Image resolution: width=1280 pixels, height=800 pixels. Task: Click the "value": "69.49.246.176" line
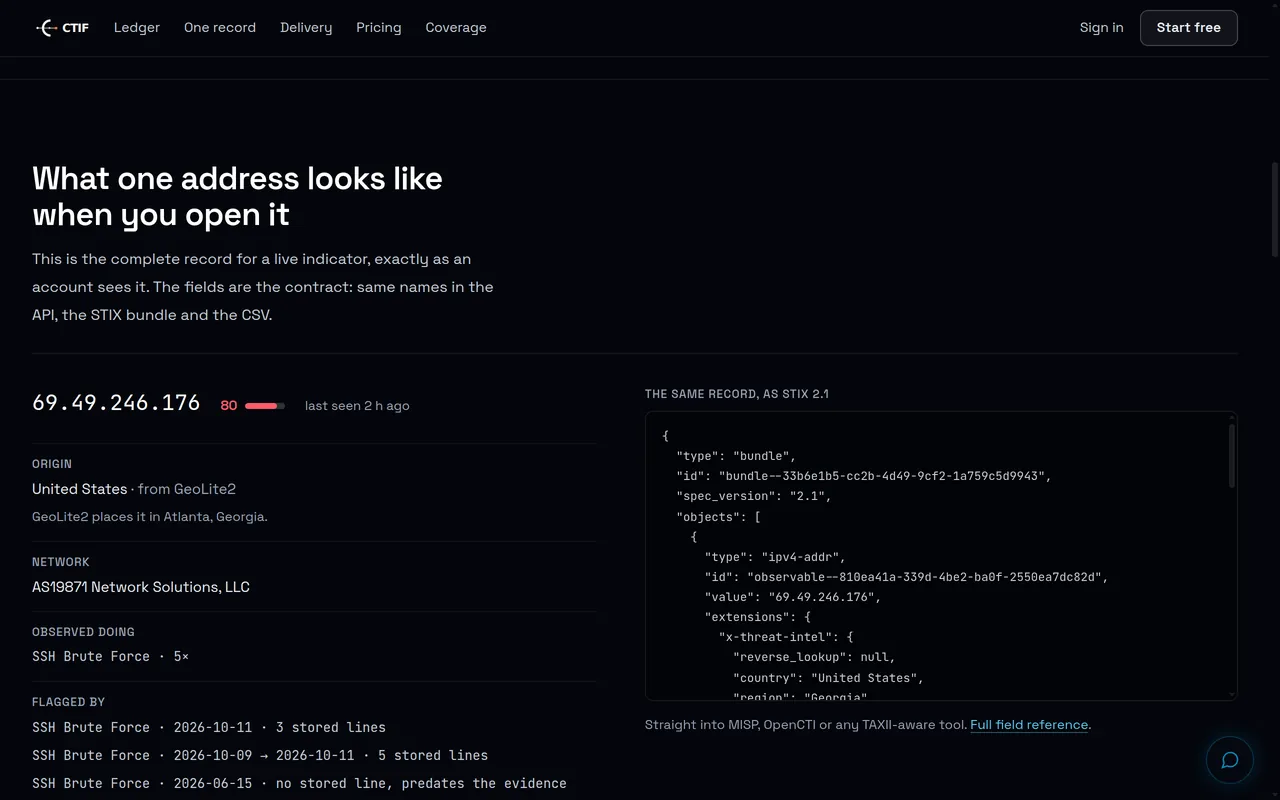[x=792, y=597]
